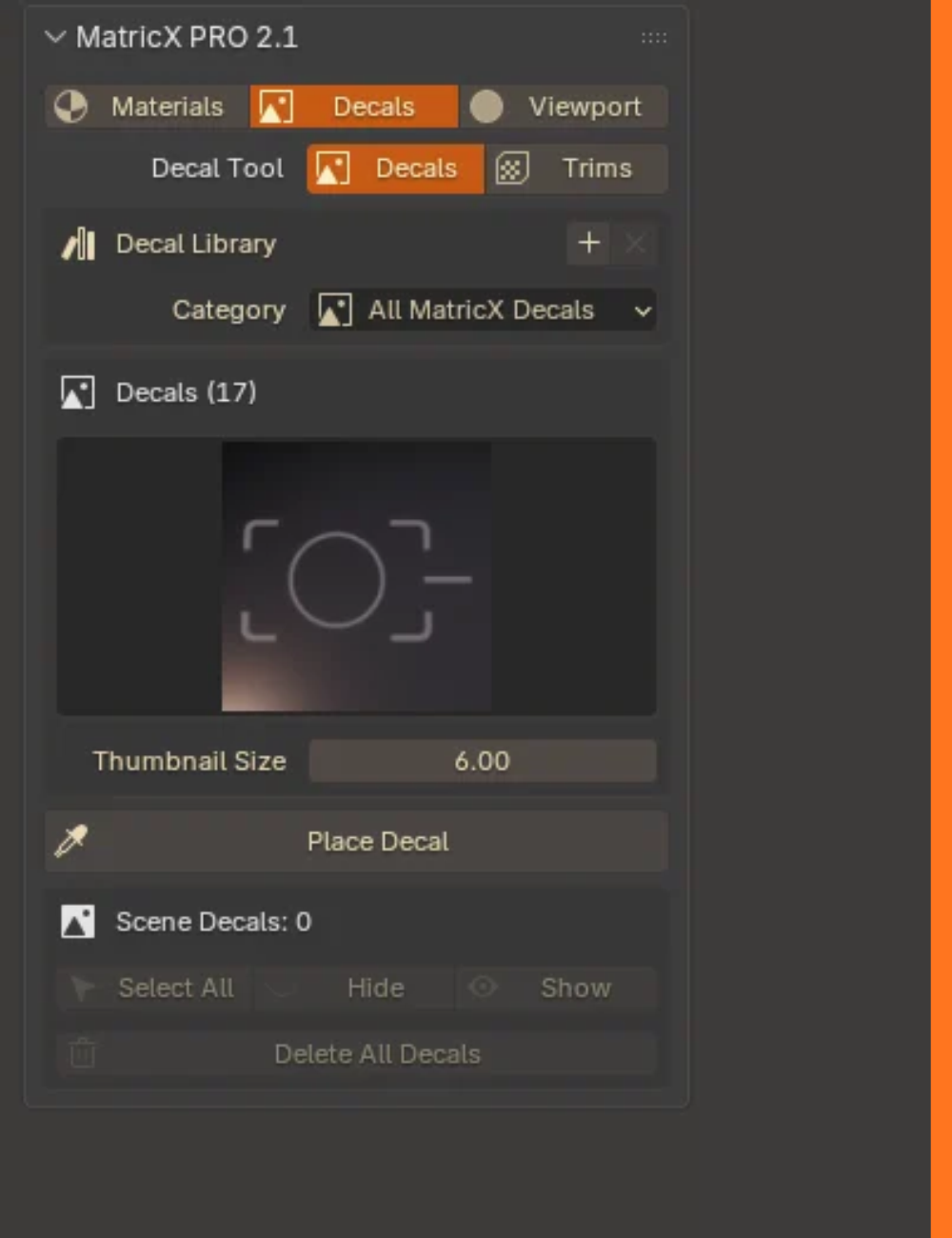952x1238 pixels.
Task: Click the Thumbnail Size 6.00 field
Action: (x=483, y=761)
